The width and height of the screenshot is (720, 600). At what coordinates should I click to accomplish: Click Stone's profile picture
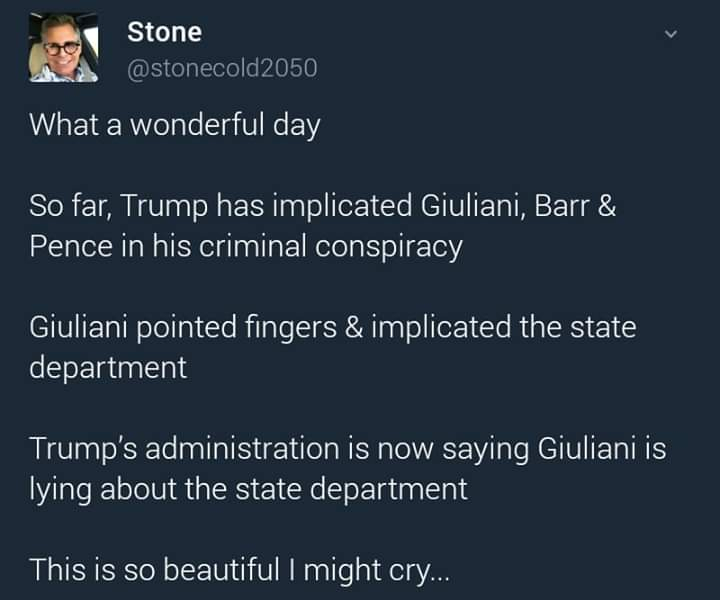pos(63,49)
